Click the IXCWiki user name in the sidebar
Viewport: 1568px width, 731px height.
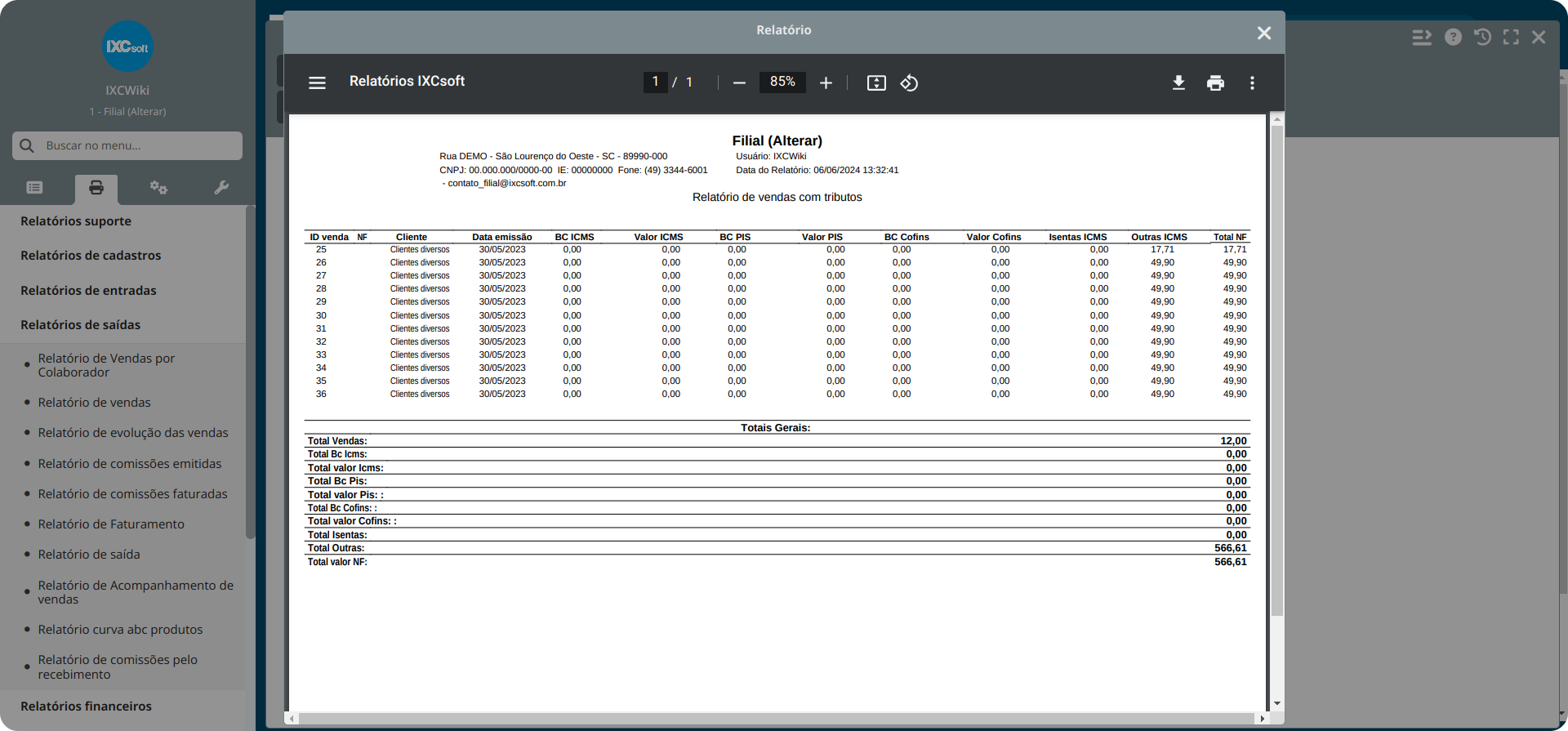click(127, 91)
